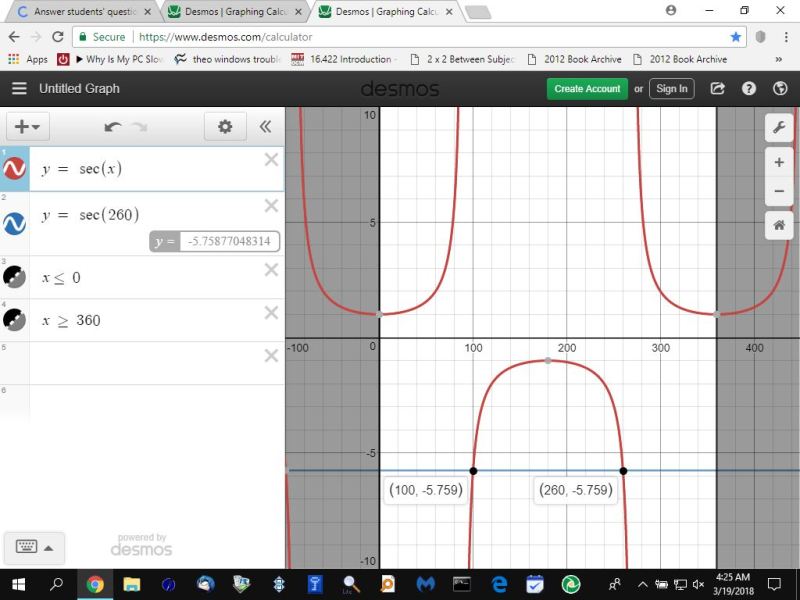
Task: Open the Apps bookmarks shortcut
Action: click(28, 59)
